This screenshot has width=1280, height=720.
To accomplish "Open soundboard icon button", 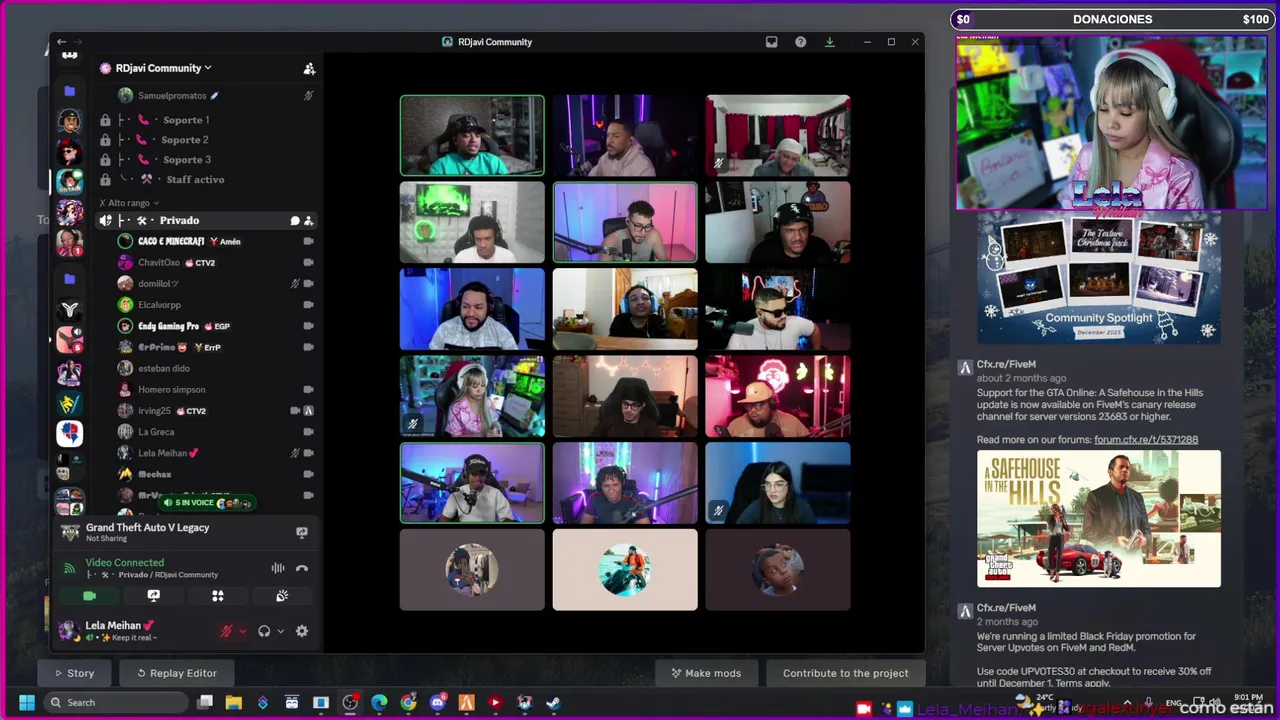I will 282,596.
